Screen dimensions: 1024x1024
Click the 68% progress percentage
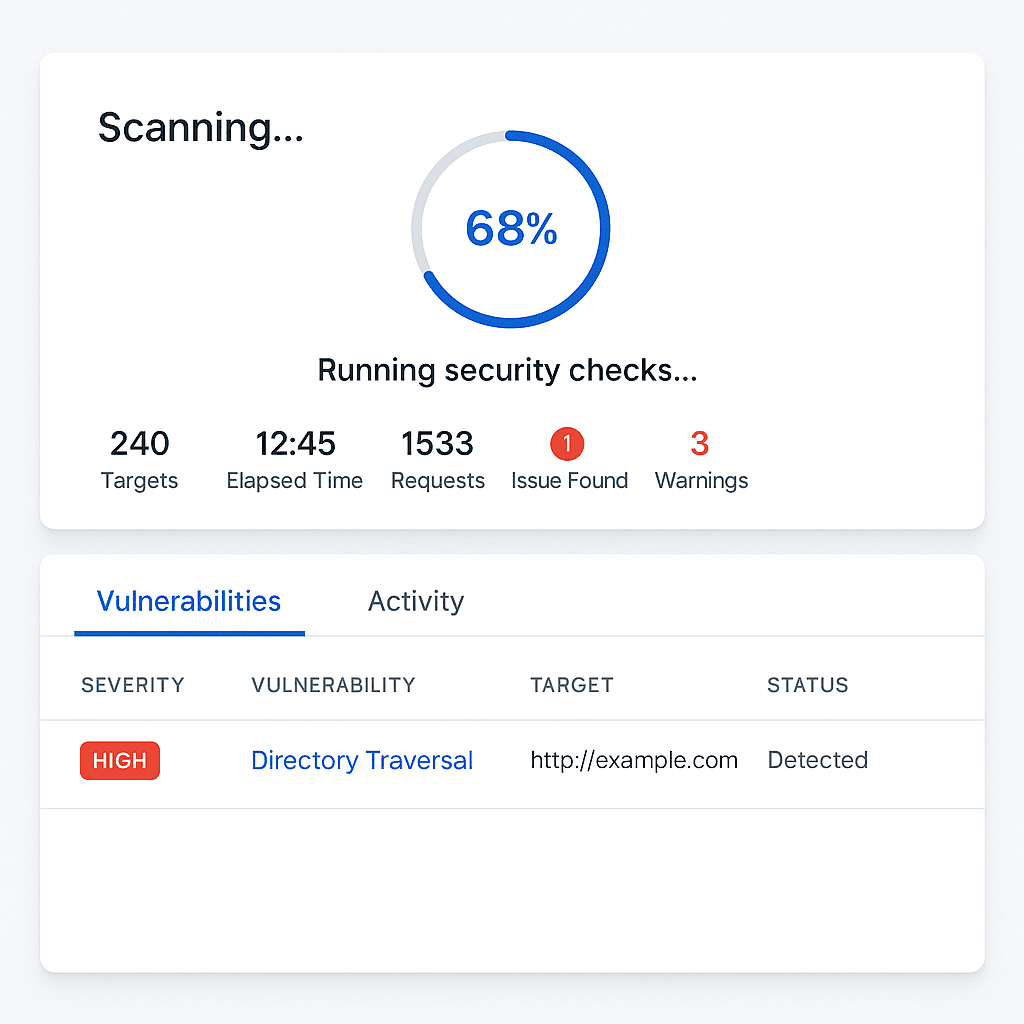(x=511, y=229)
